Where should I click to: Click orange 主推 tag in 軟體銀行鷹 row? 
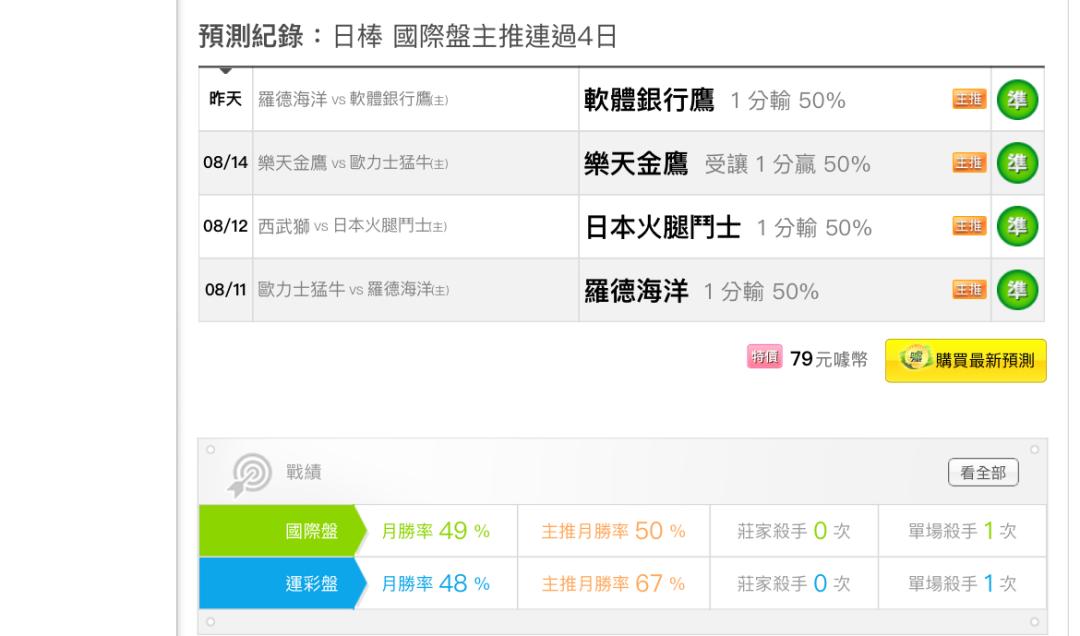tap(969, 99)
